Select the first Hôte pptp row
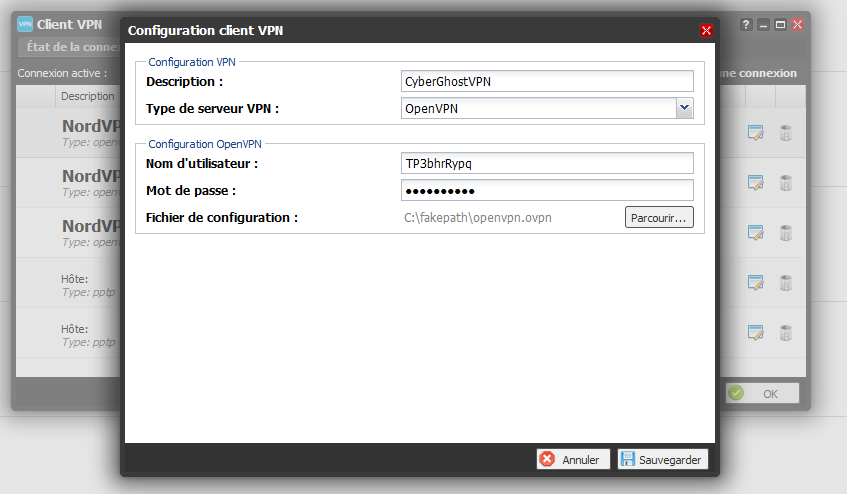847x494 pixels. coord(69,282)
